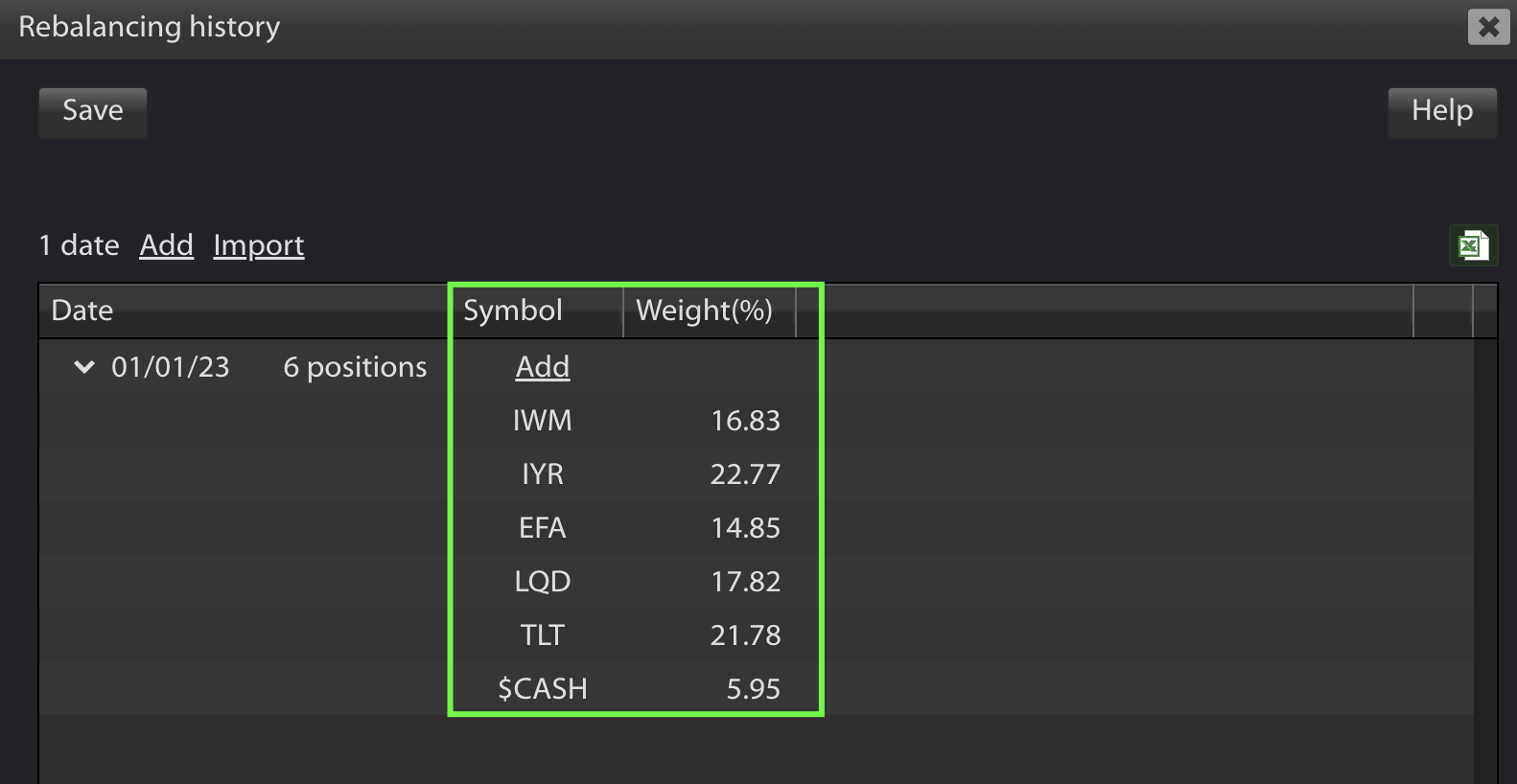Click the 6 positions label
Screen dimensions: 1517x784
[x=355, y=367]
